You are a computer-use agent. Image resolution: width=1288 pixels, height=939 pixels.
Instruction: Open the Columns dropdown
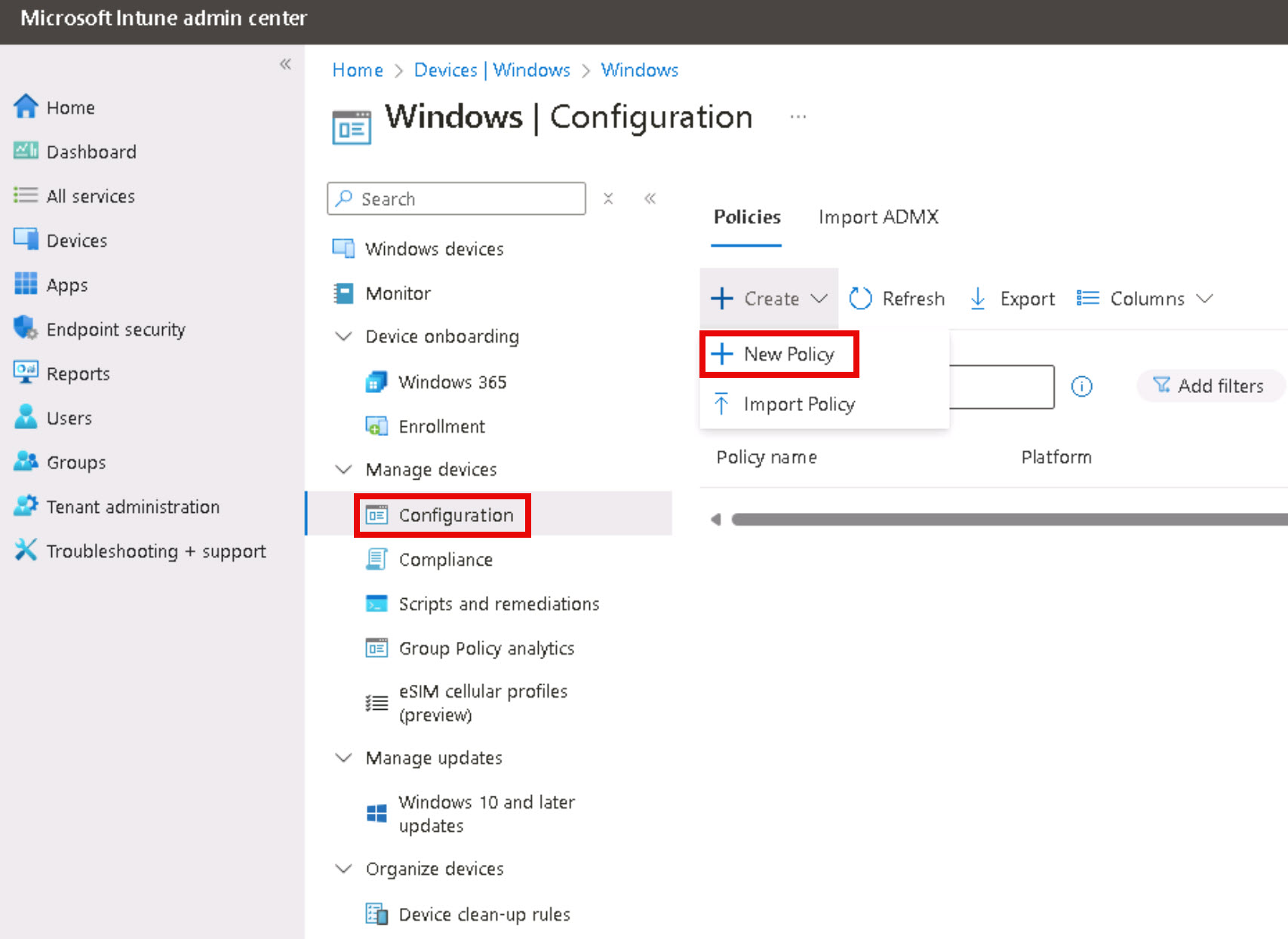1145,299
